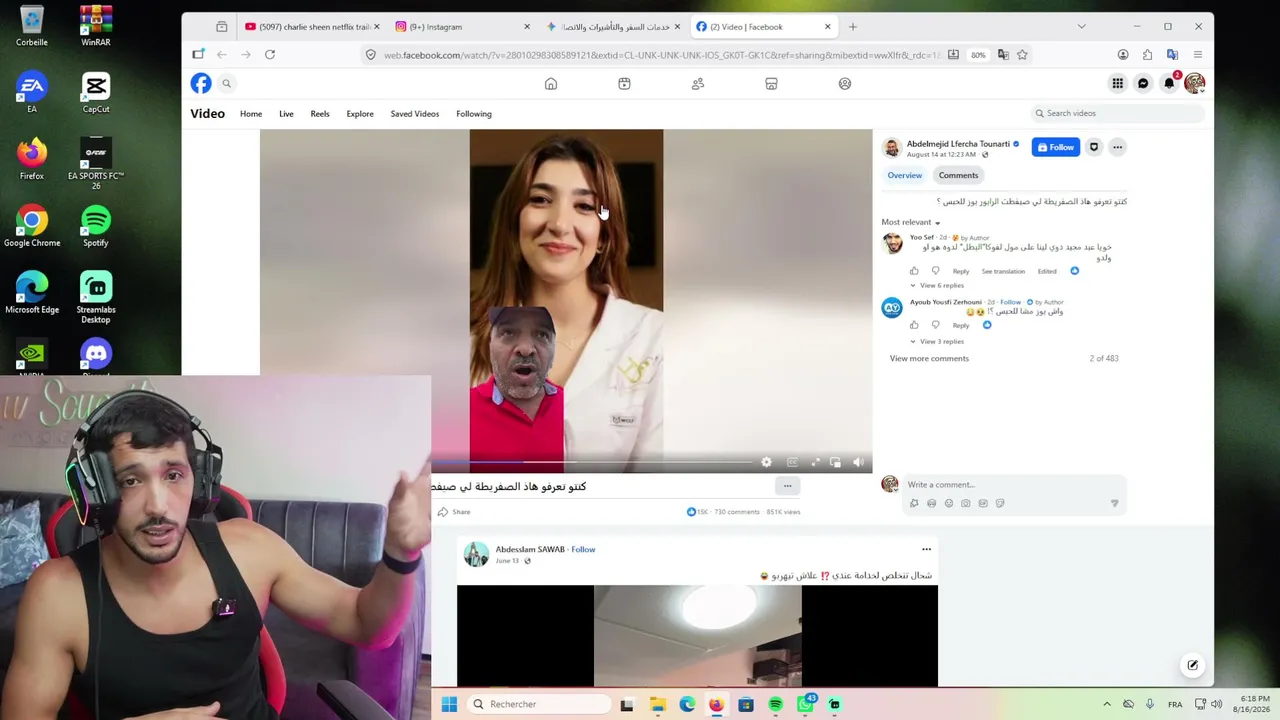This screenshot has width=1280, height=720.
Task: Reset the 80% zoom level indicator
Action: pyautogui.click(x=978, y=55)
